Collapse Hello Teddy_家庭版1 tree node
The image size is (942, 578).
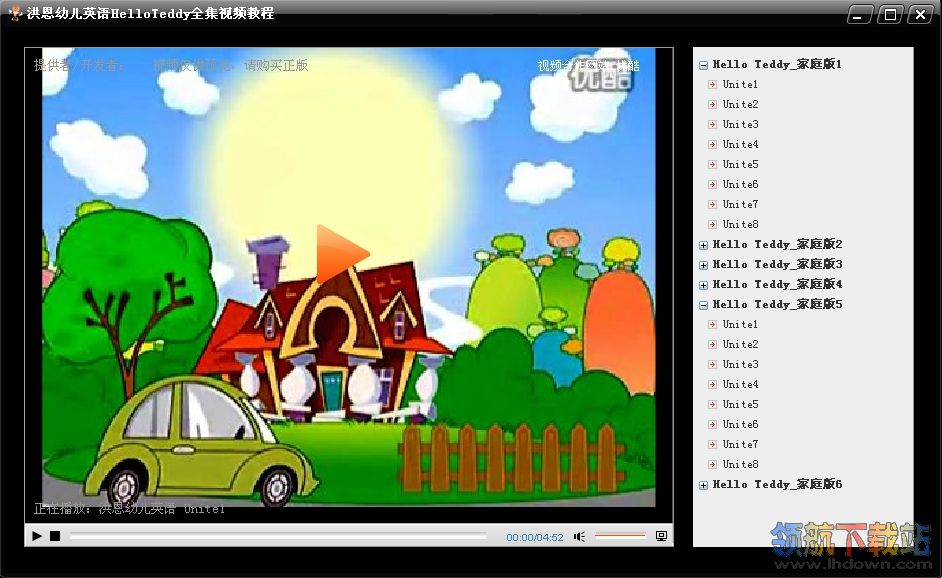point(703,65)
